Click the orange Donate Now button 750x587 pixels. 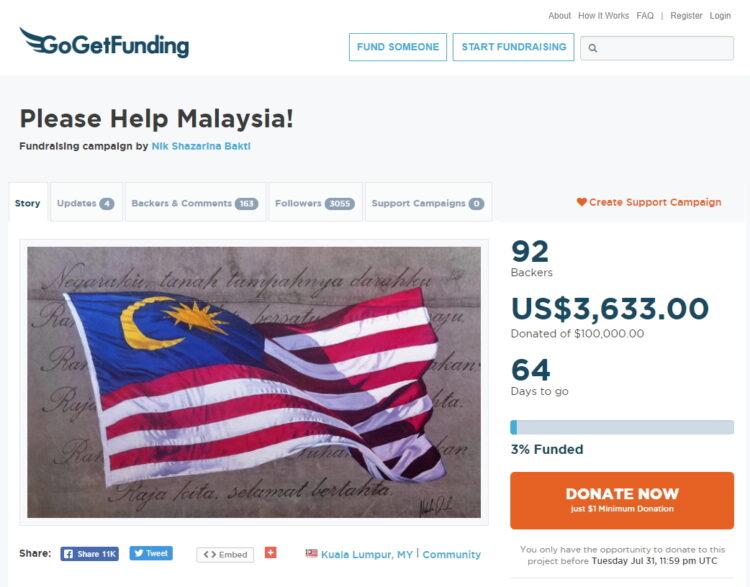tap(622, 500)
